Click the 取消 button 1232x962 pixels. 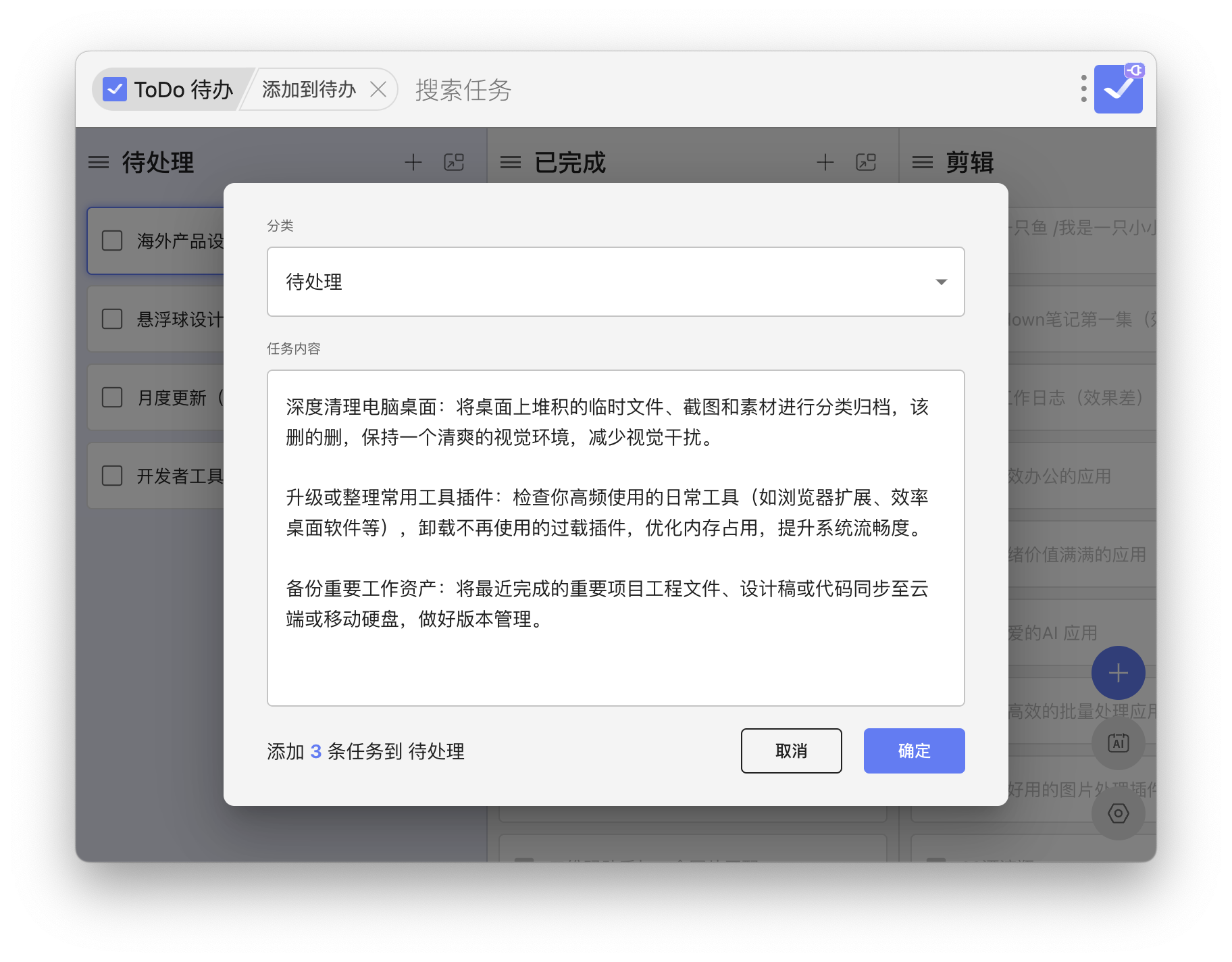point(792,751)
